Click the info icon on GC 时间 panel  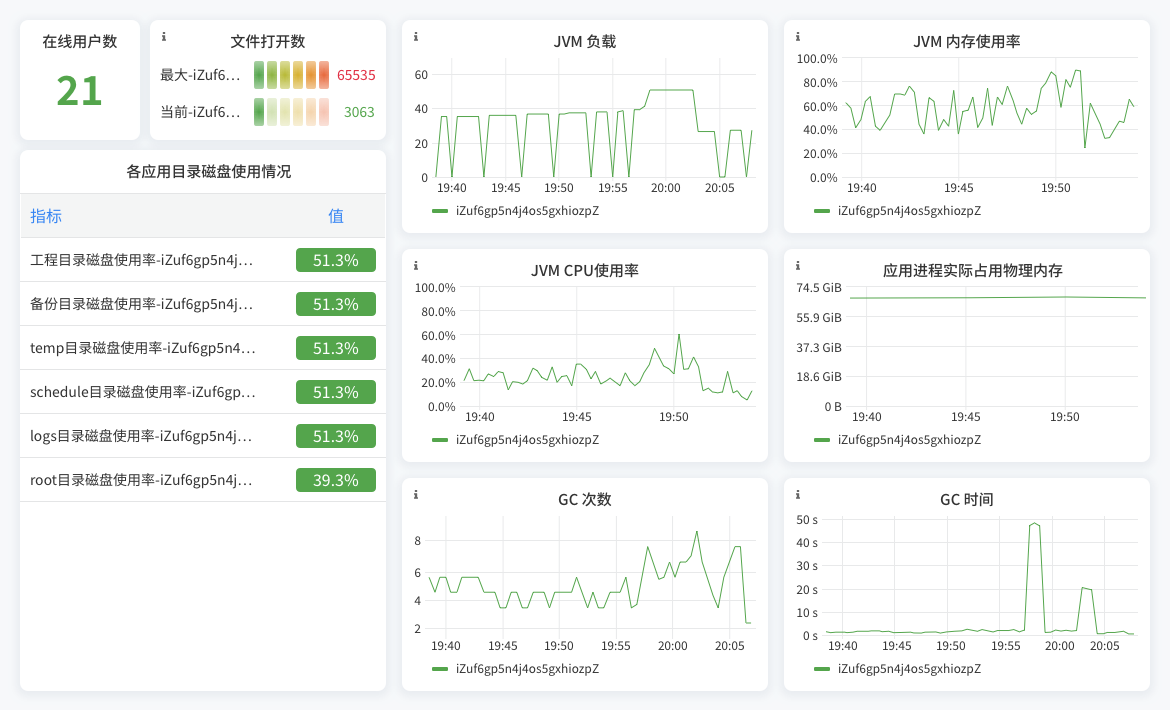point(796,496)
